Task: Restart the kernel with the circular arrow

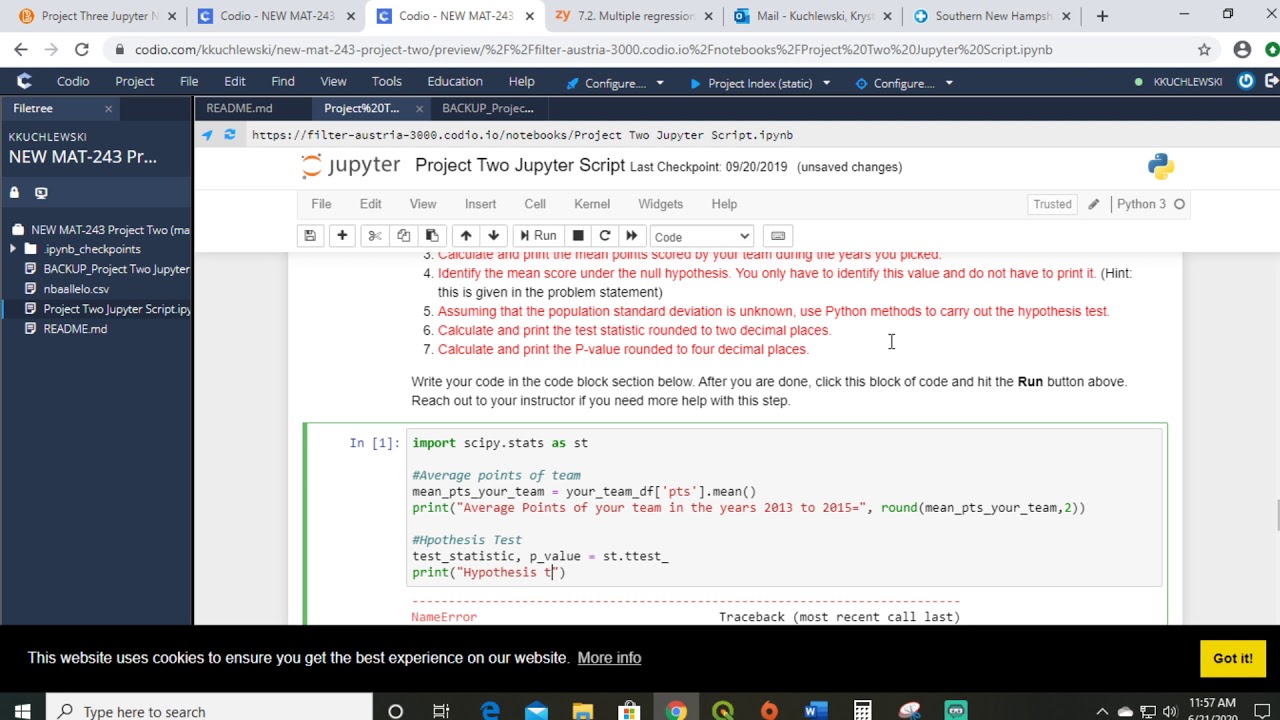Action: (604, 236)
